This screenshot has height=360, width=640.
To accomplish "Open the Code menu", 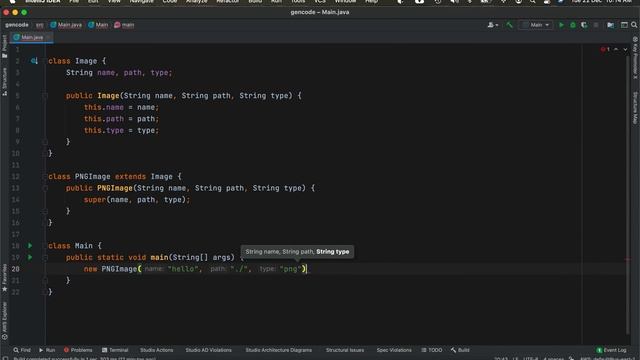I will [x=170, y=2].
